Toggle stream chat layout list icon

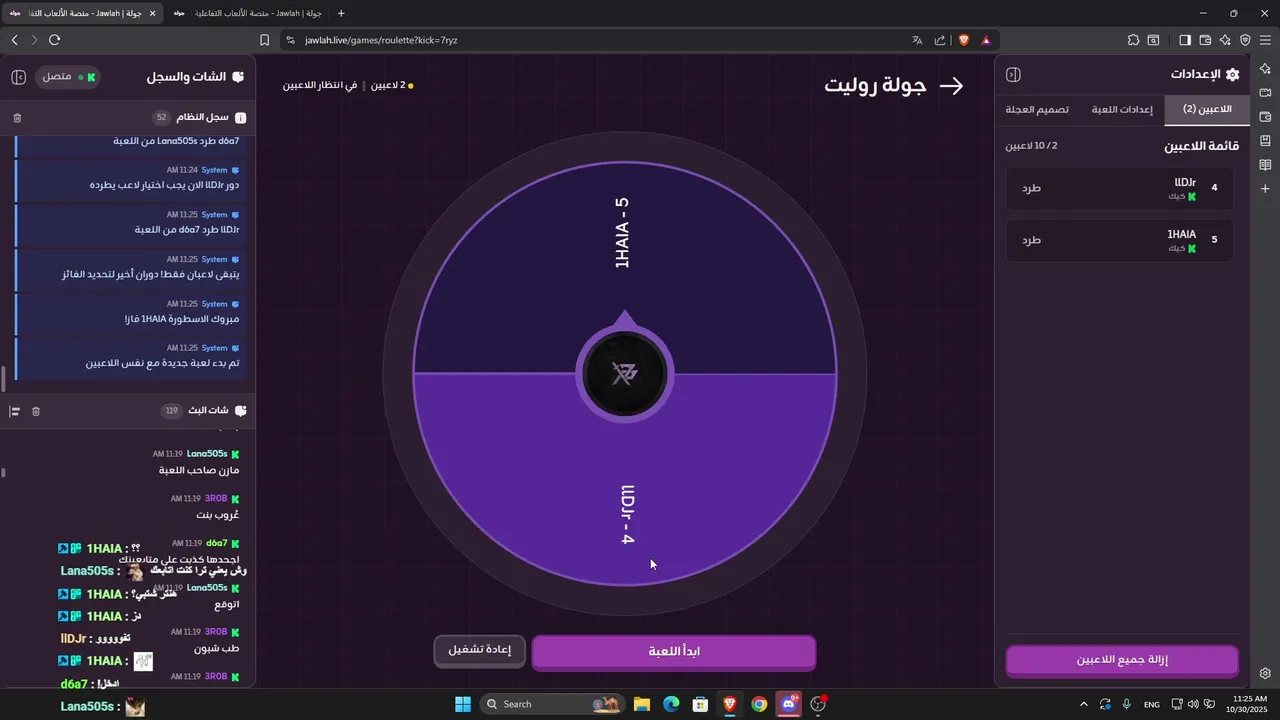click(15, 411)
